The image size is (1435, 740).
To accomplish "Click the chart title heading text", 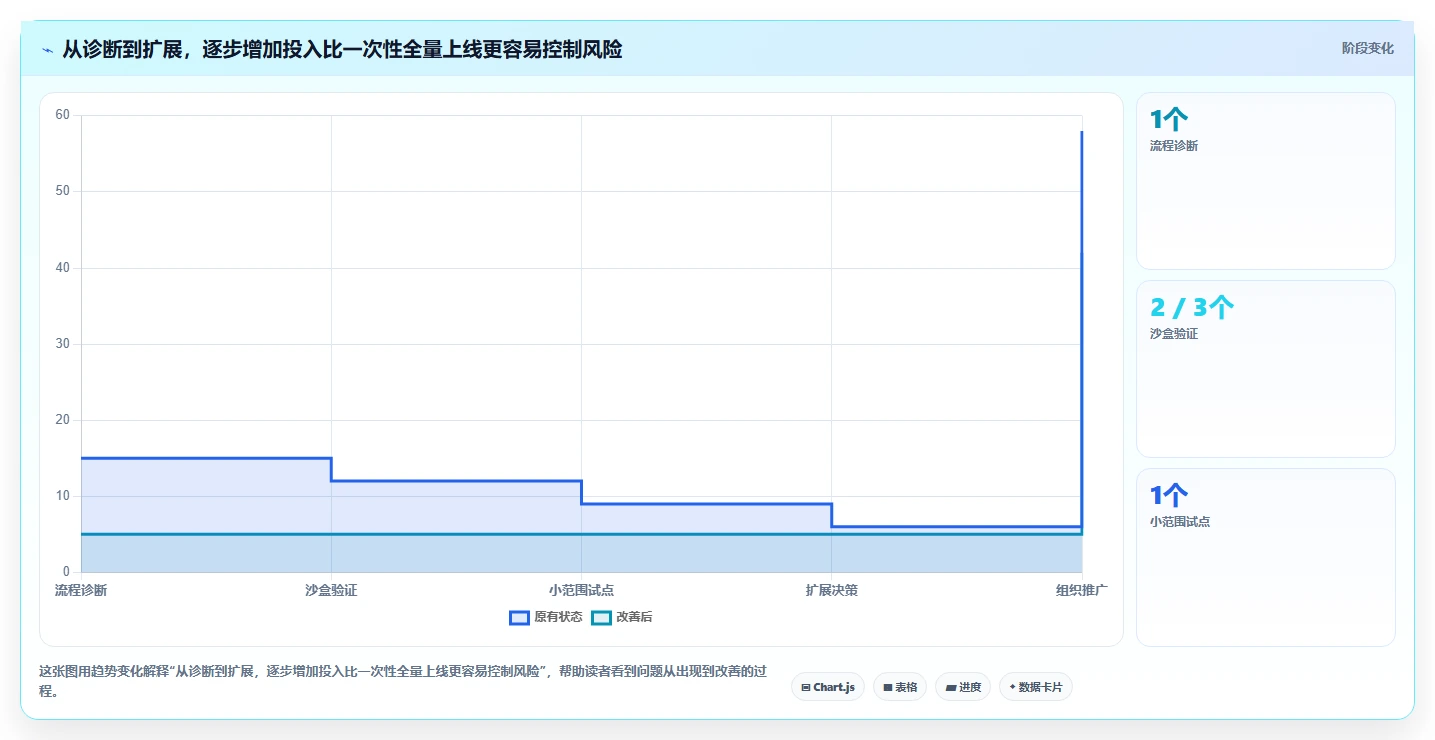I will click(342, 49).
